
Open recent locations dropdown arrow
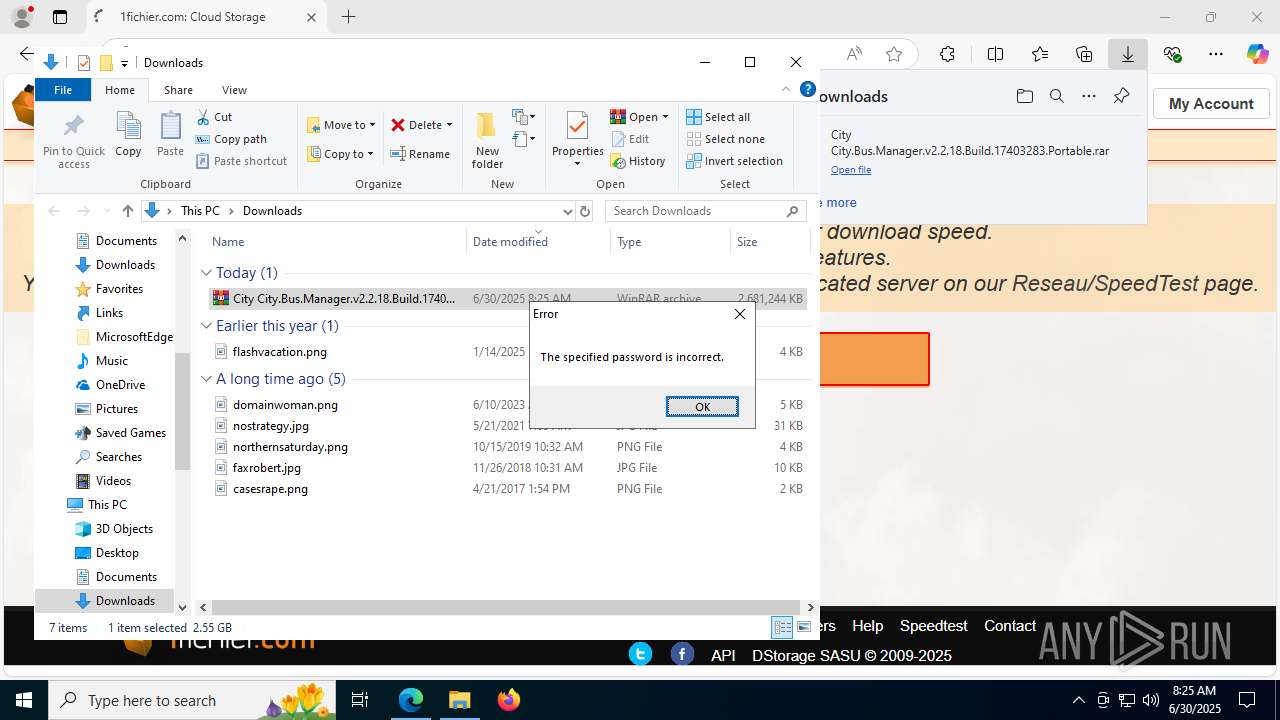coord(106,211)
